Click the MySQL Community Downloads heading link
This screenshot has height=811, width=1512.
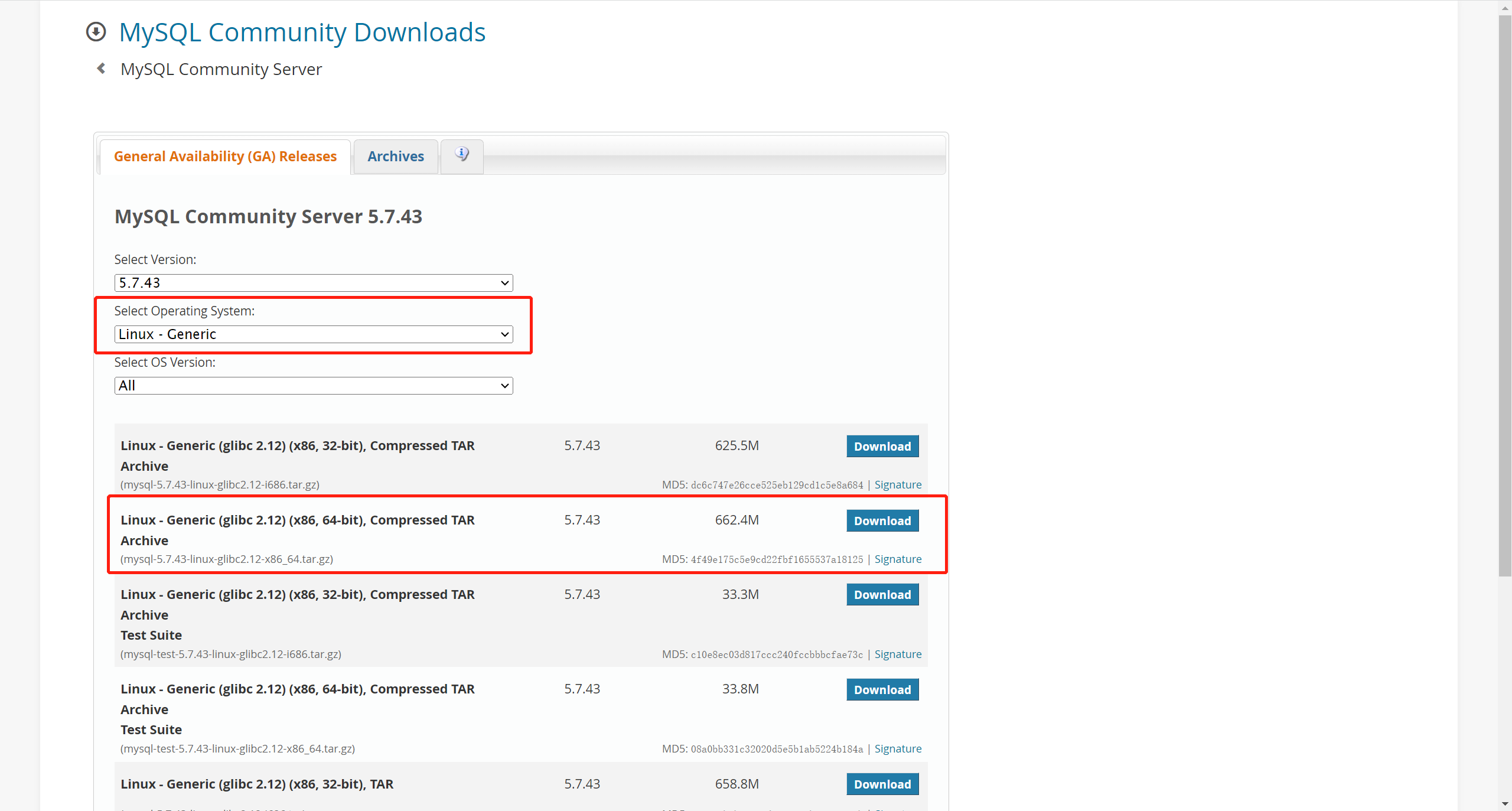point(302,32)
